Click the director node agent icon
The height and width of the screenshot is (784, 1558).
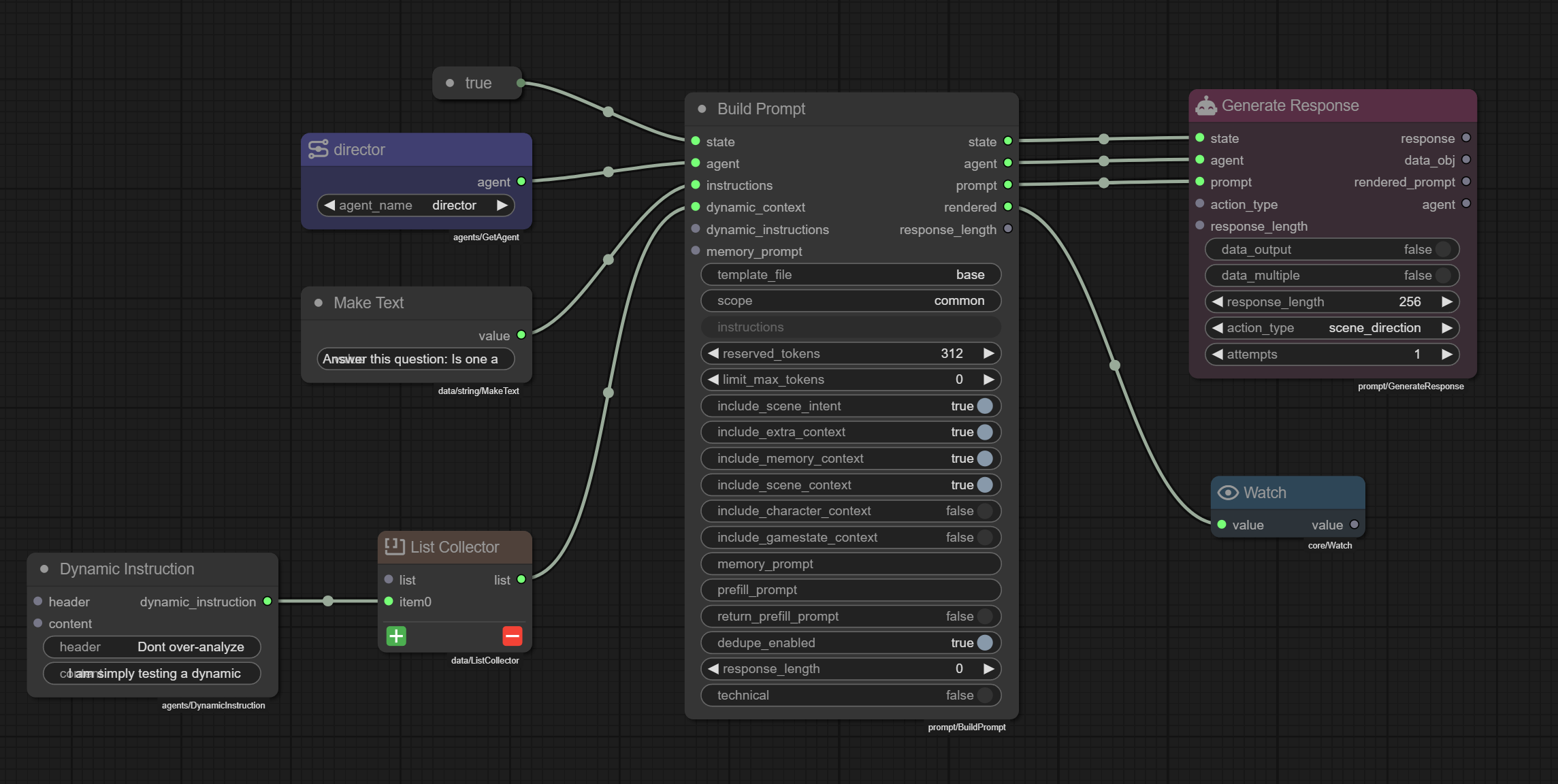[x=318, y=150]
